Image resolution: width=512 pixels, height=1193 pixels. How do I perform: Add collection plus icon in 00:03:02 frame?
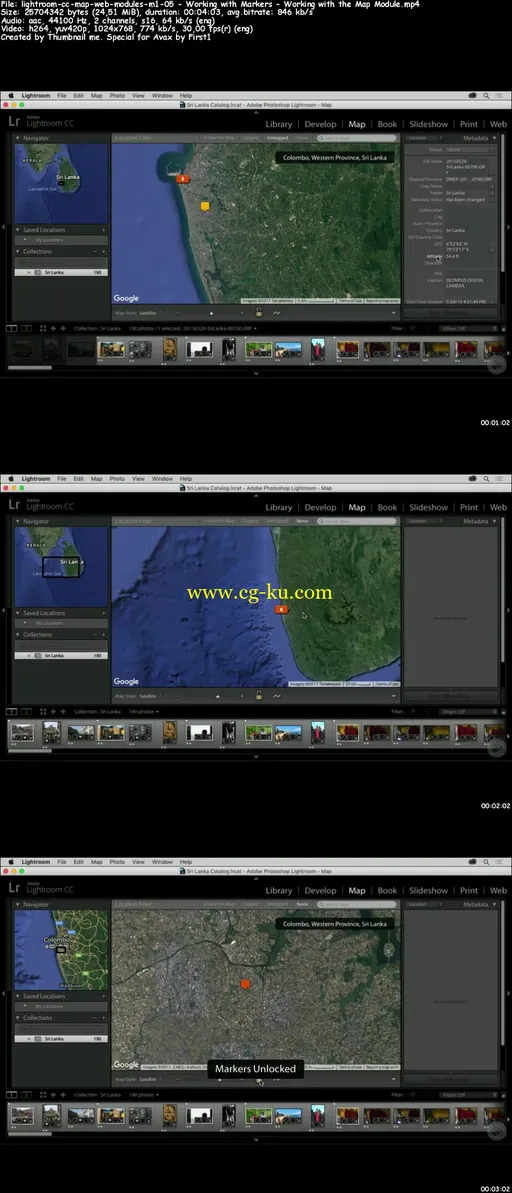pos(103,1018)
